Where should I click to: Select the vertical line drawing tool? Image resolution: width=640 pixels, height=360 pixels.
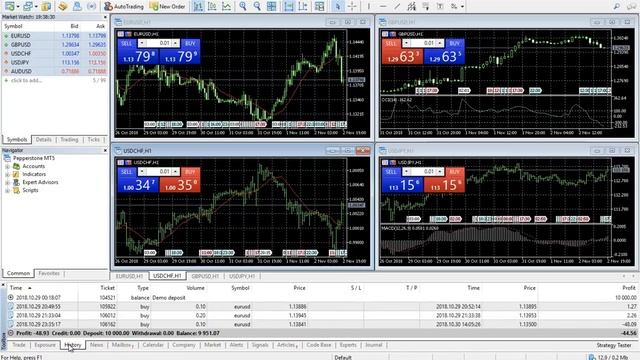(x=369, y=6)
